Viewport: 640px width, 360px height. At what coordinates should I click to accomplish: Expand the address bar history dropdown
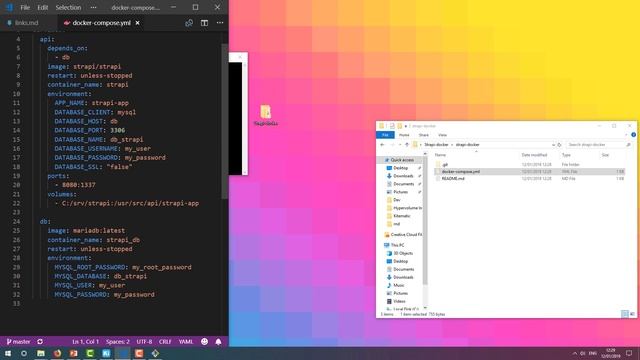click(553, 145)
